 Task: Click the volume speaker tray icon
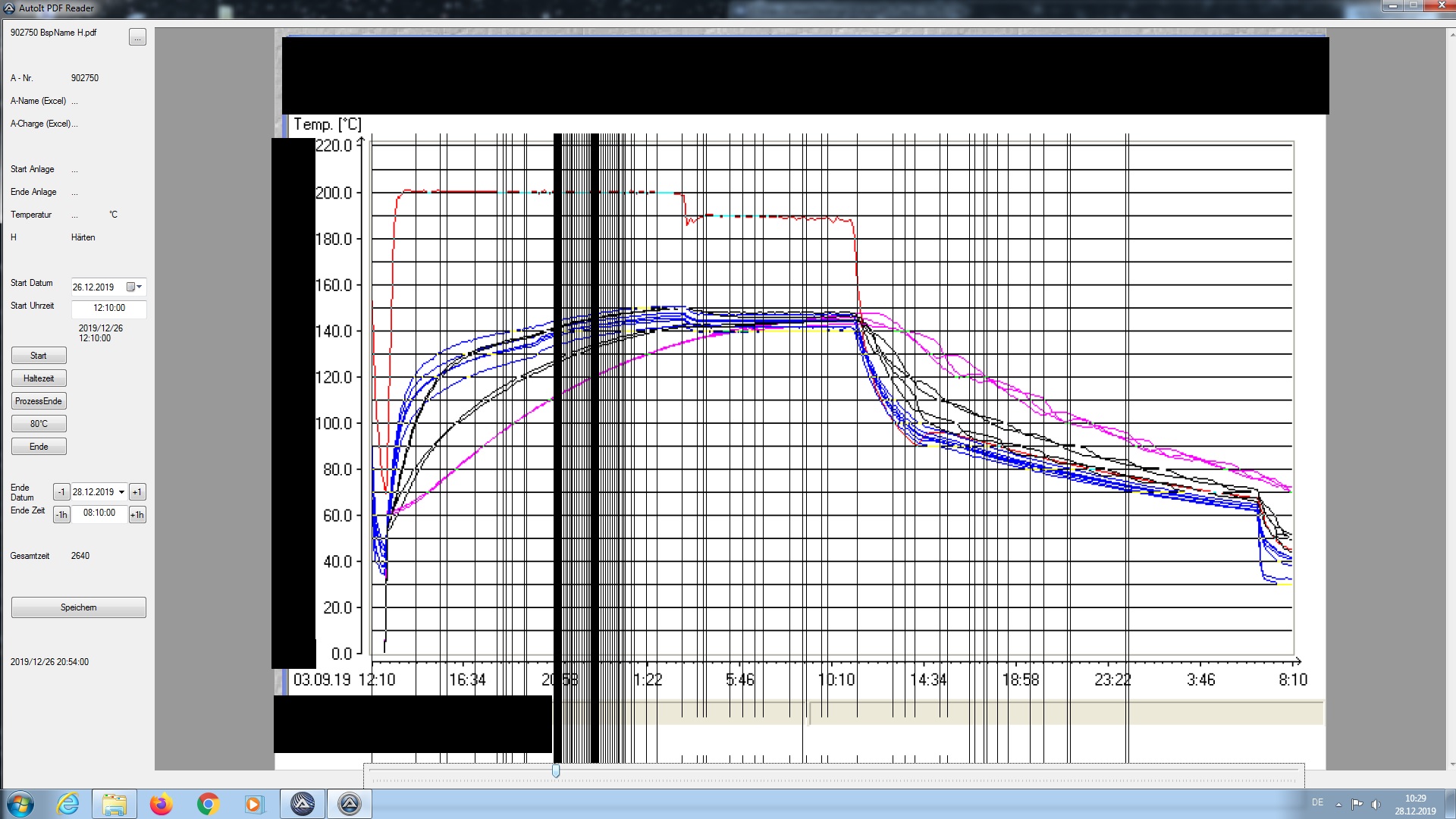click(x=1376, y=804)
